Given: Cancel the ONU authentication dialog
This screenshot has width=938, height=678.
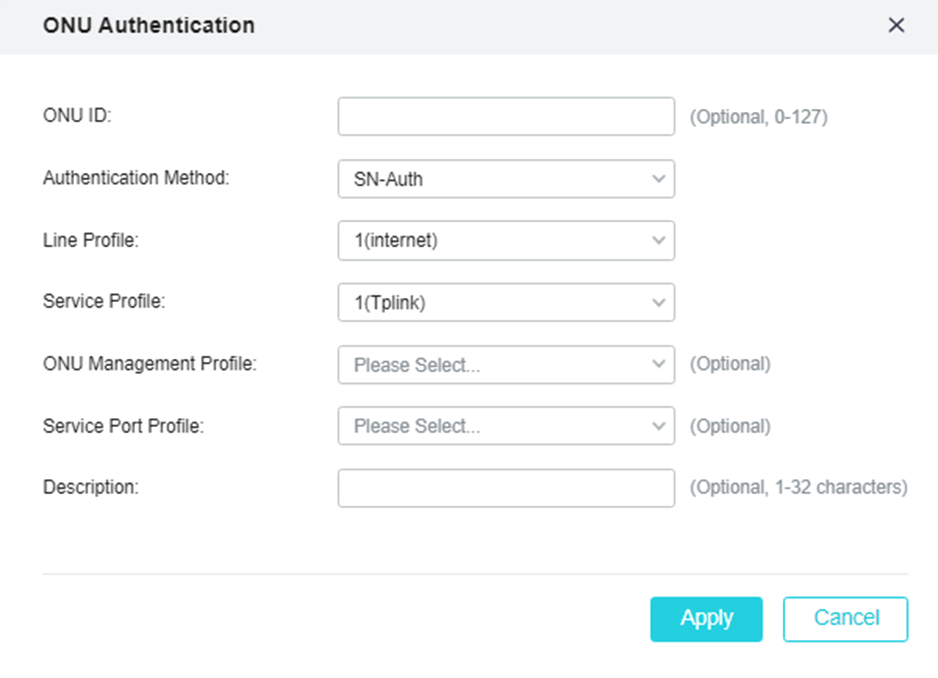Looking at the screenshot, I should (845, 619).
